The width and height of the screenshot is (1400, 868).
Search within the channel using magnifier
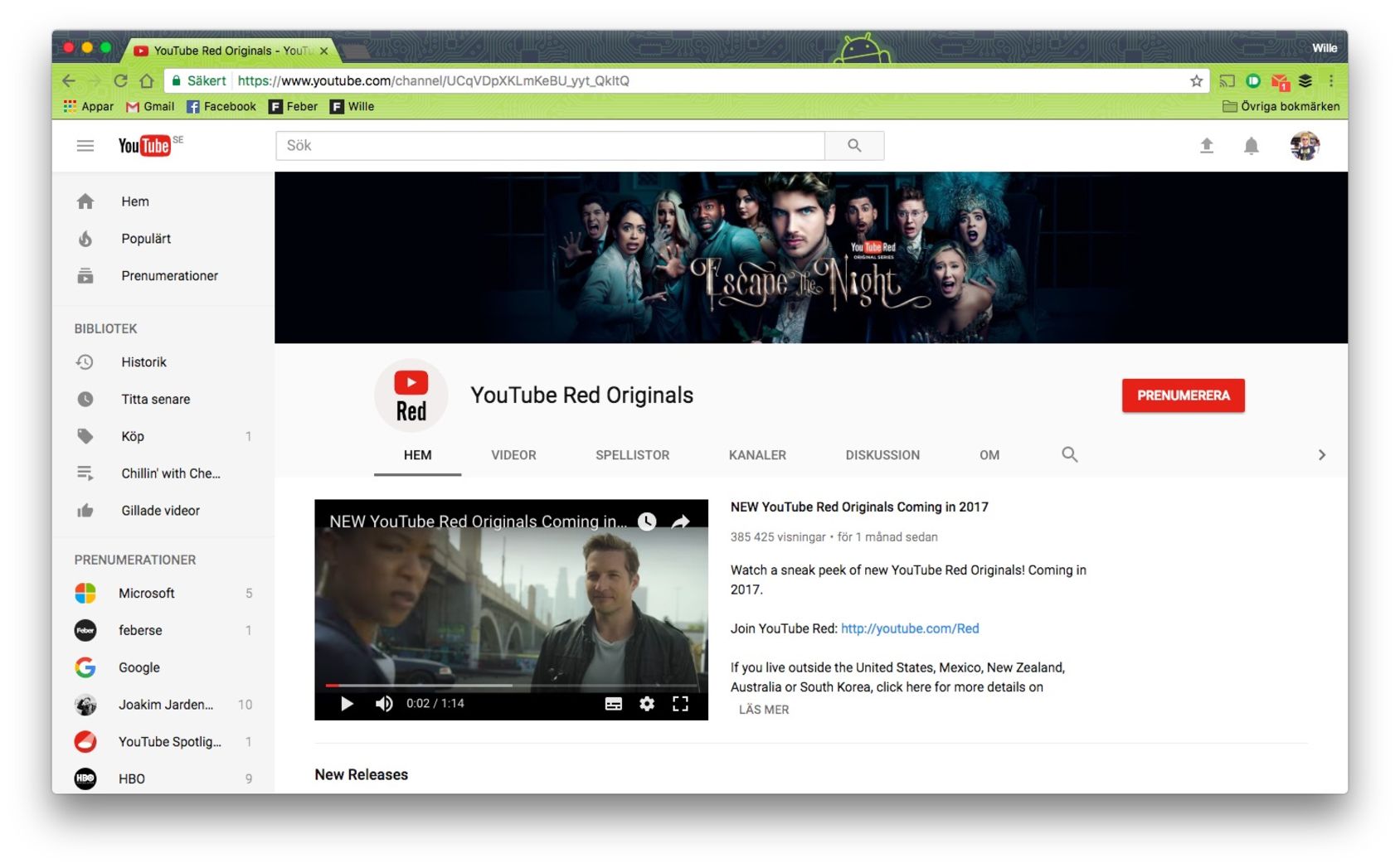click(1070, 454)
